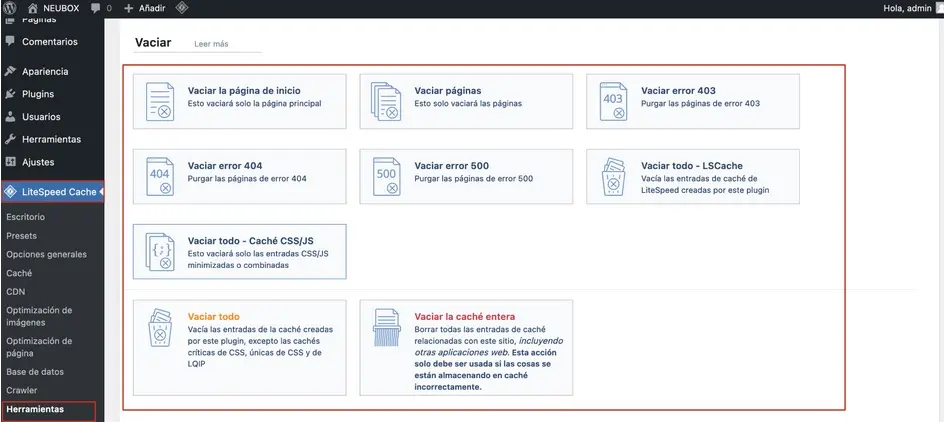The height and width of the screenshot is (422, 944).
Task: Open Optimización de página submenu item
Action: (x=39, y=347)
